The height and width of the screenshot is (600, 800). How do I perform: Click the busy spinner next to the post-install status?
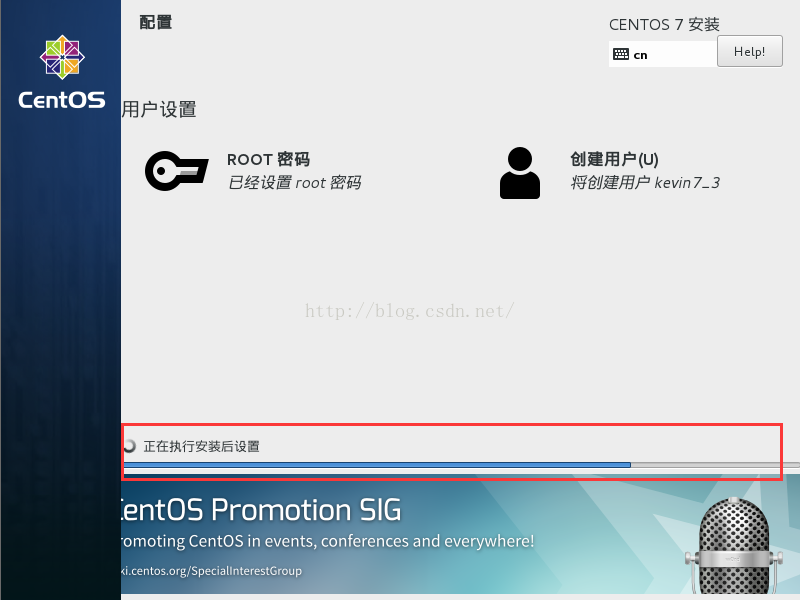pos(129,446)
